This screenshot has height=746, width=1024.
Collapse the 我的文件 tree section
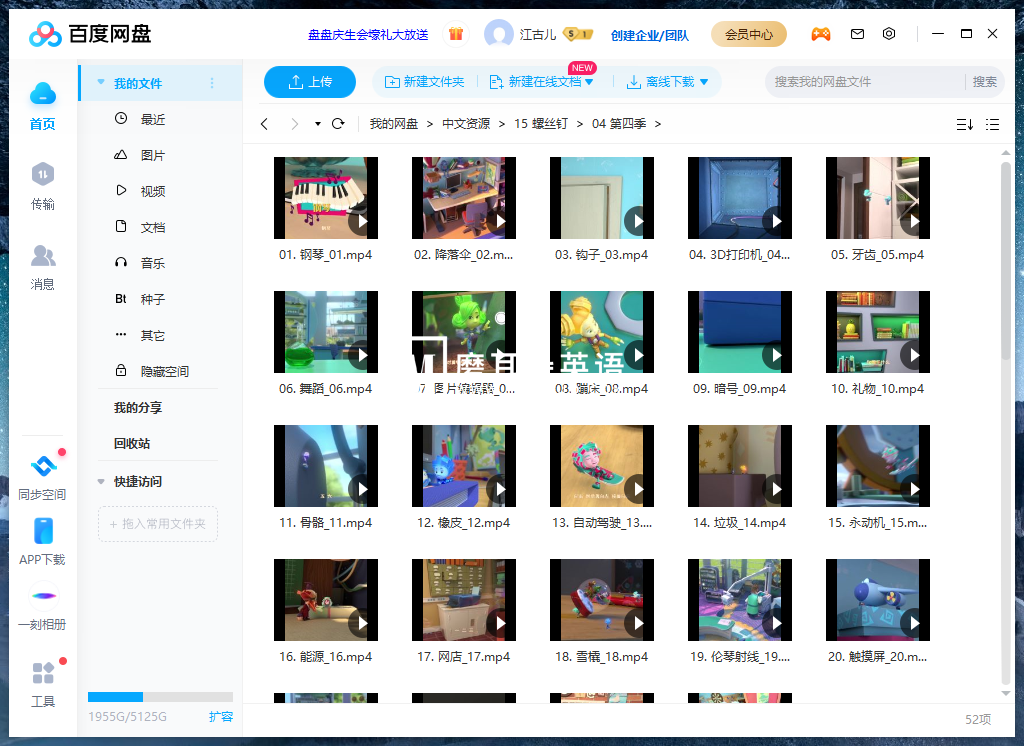(101, 83)
